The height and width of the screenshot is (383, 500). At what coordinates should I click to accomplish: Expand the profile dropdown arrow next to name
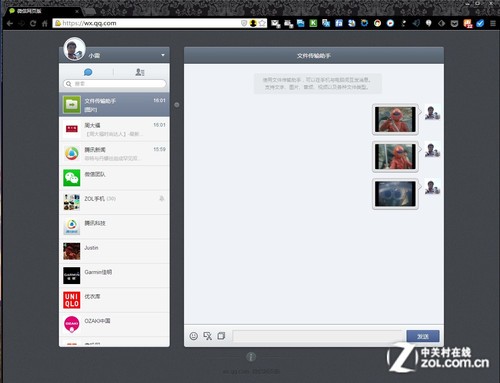pyautogui.click(x=163, y=55)
